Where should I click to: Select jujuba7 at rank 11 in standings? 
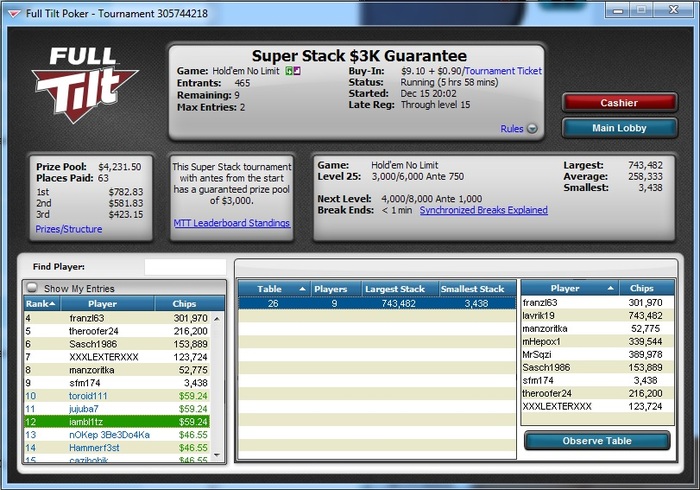tap(117, 409)
